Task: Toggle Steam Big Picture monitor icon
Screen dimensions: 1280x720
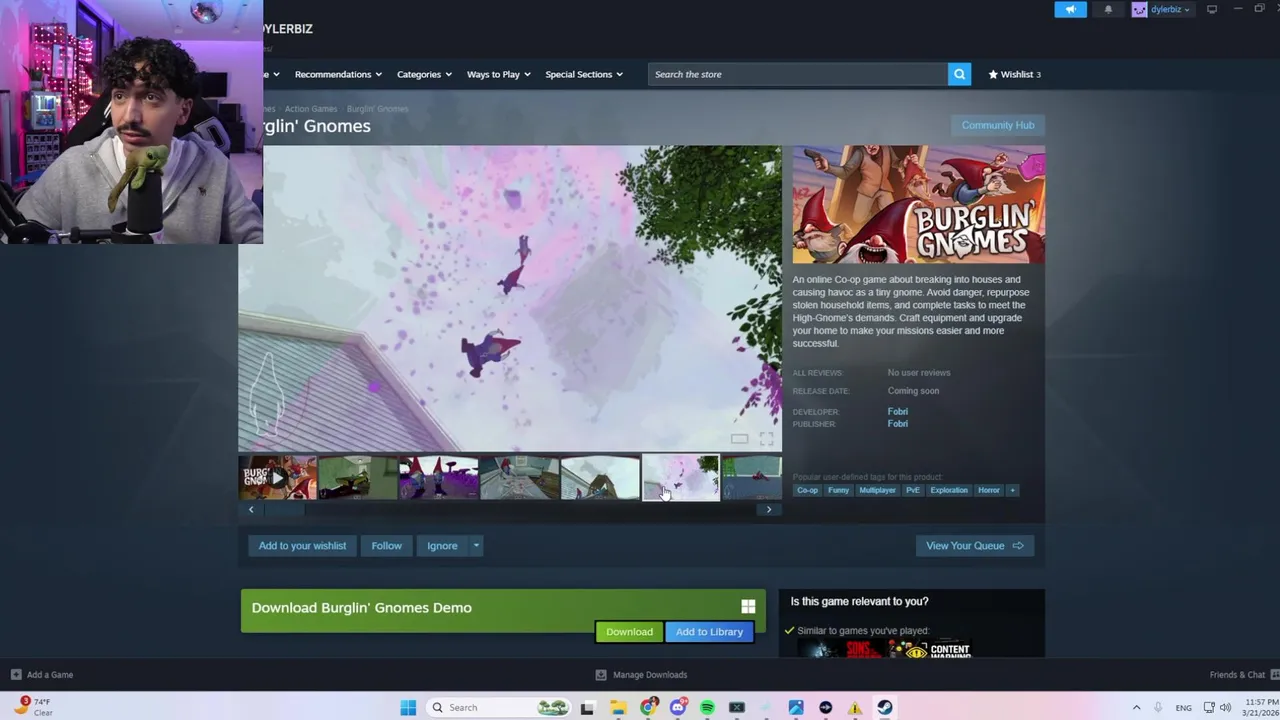Action: coord(1212,9)
